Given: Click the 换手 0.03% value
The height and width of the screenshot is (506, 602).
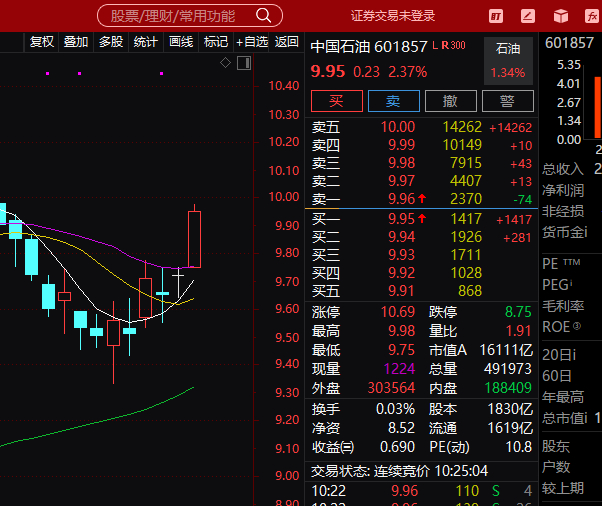Looking at the screenshot, I should [395, 409].
